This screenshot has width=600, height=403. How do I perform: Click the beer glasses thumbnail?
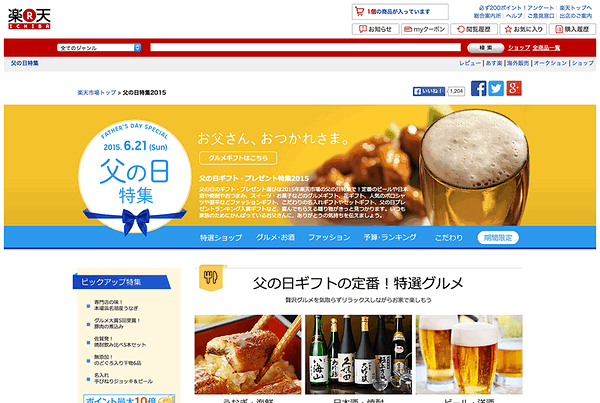[x=469, y=354]
